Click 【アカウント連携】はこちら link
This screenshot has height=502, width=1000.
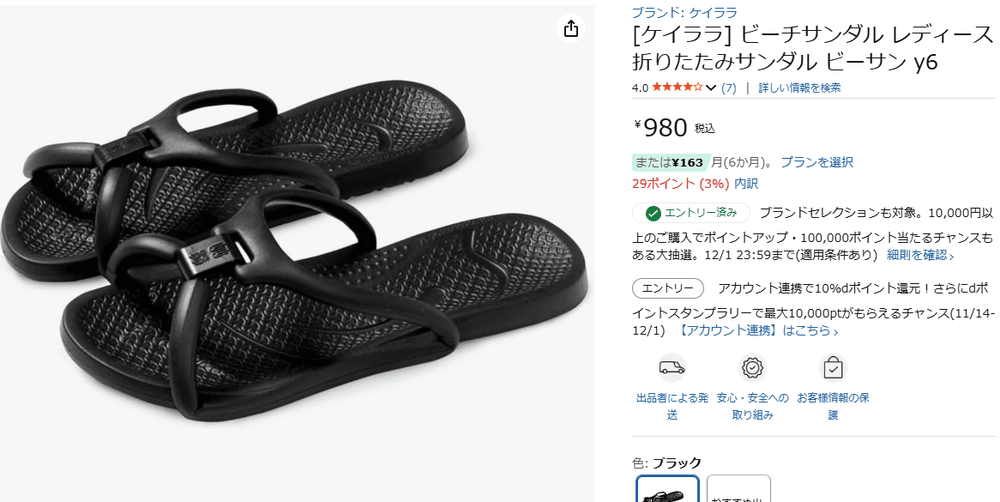tap(756, 330)
